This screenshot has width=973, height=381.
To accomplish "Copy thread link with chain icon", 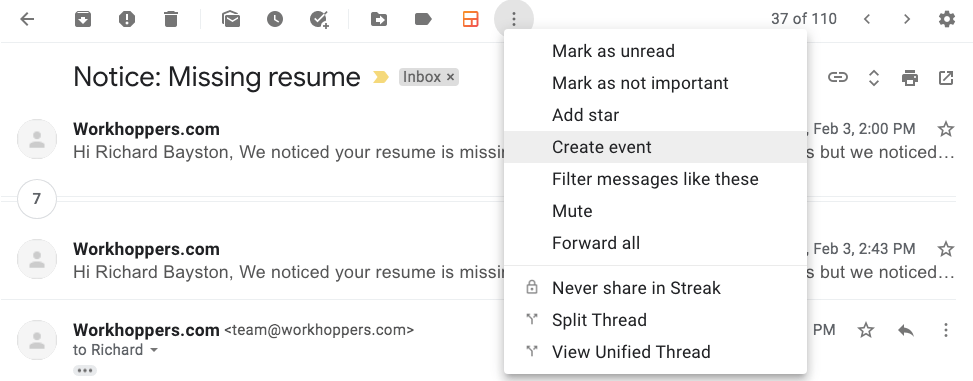I will tap(838, 78).
